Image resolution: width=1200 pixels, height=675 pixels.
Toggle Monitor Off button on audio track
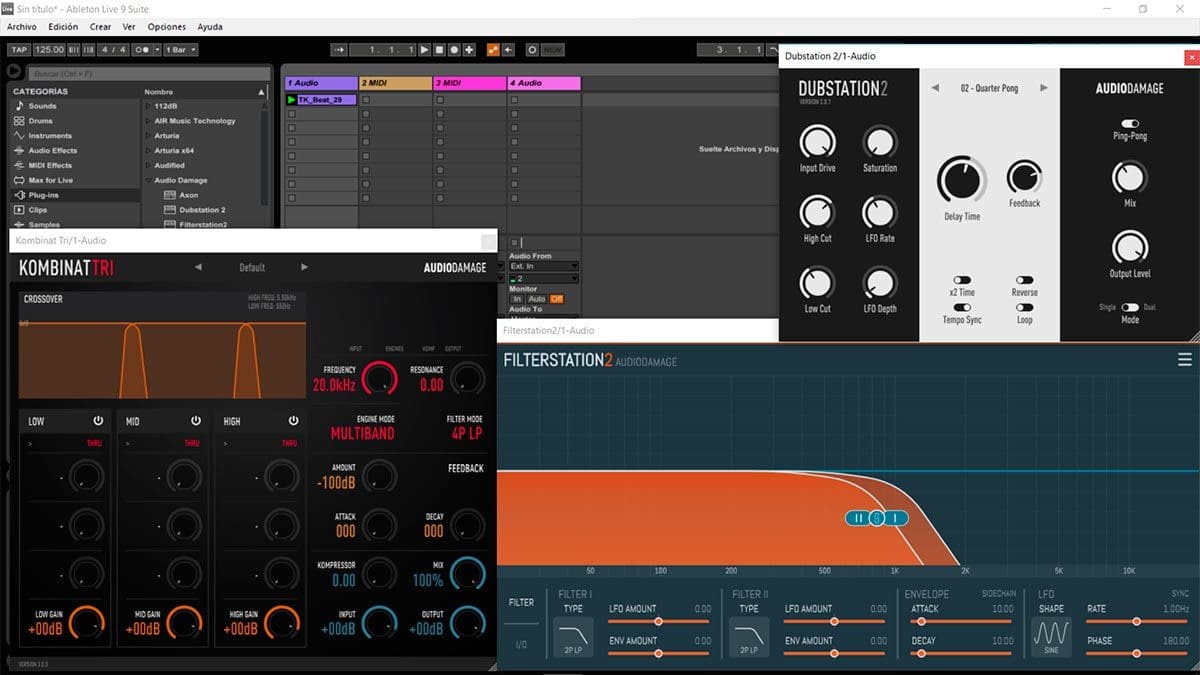point(556,299)
